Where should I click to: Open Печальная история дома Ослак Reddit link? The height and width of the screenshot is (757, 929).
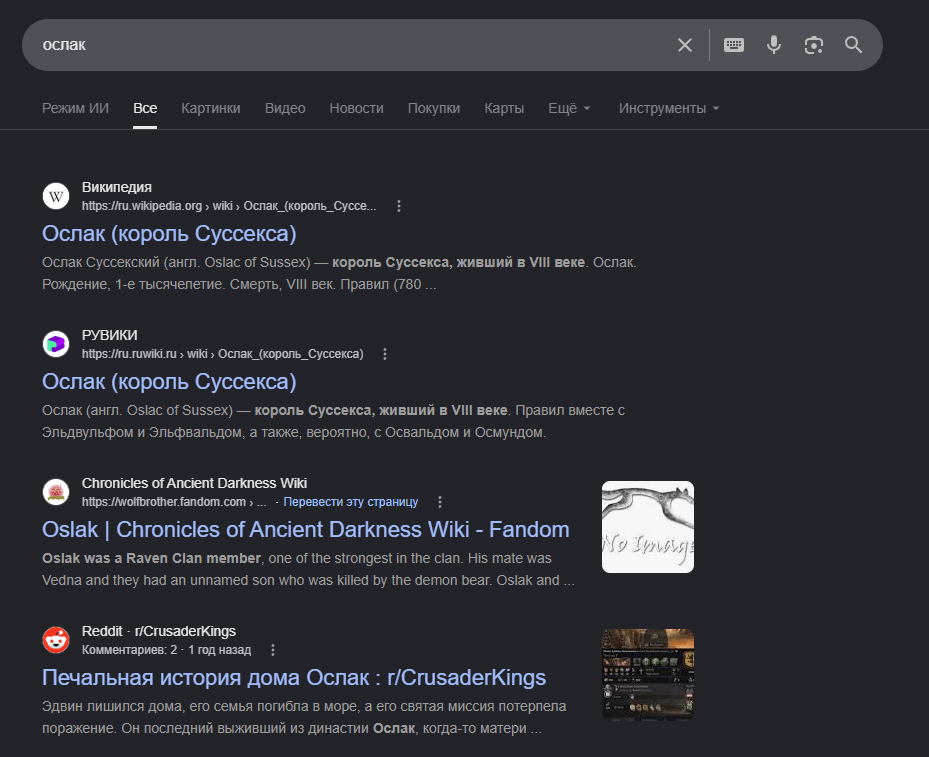point(294,678)
